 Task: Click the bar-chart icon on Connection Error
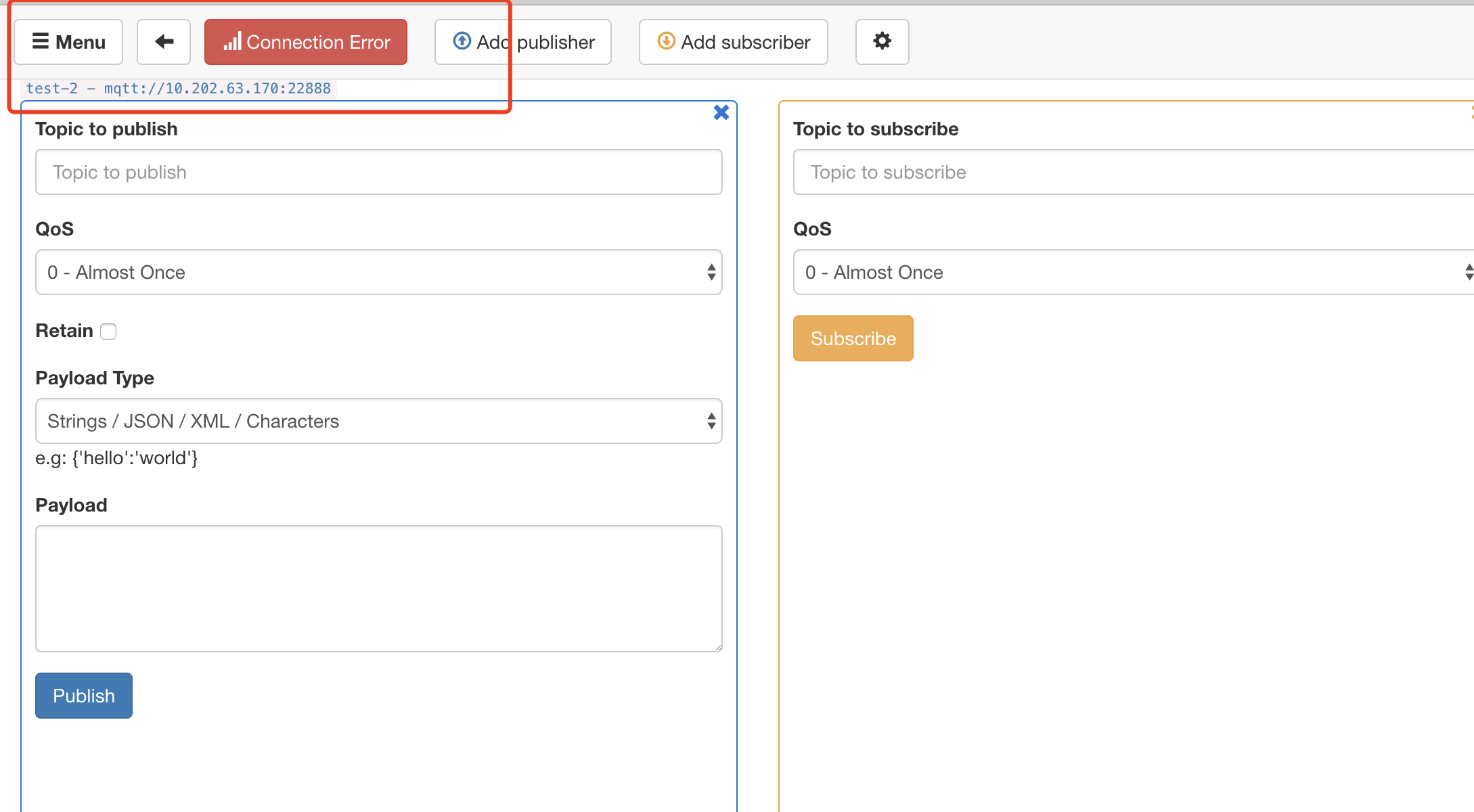point(232,41)
